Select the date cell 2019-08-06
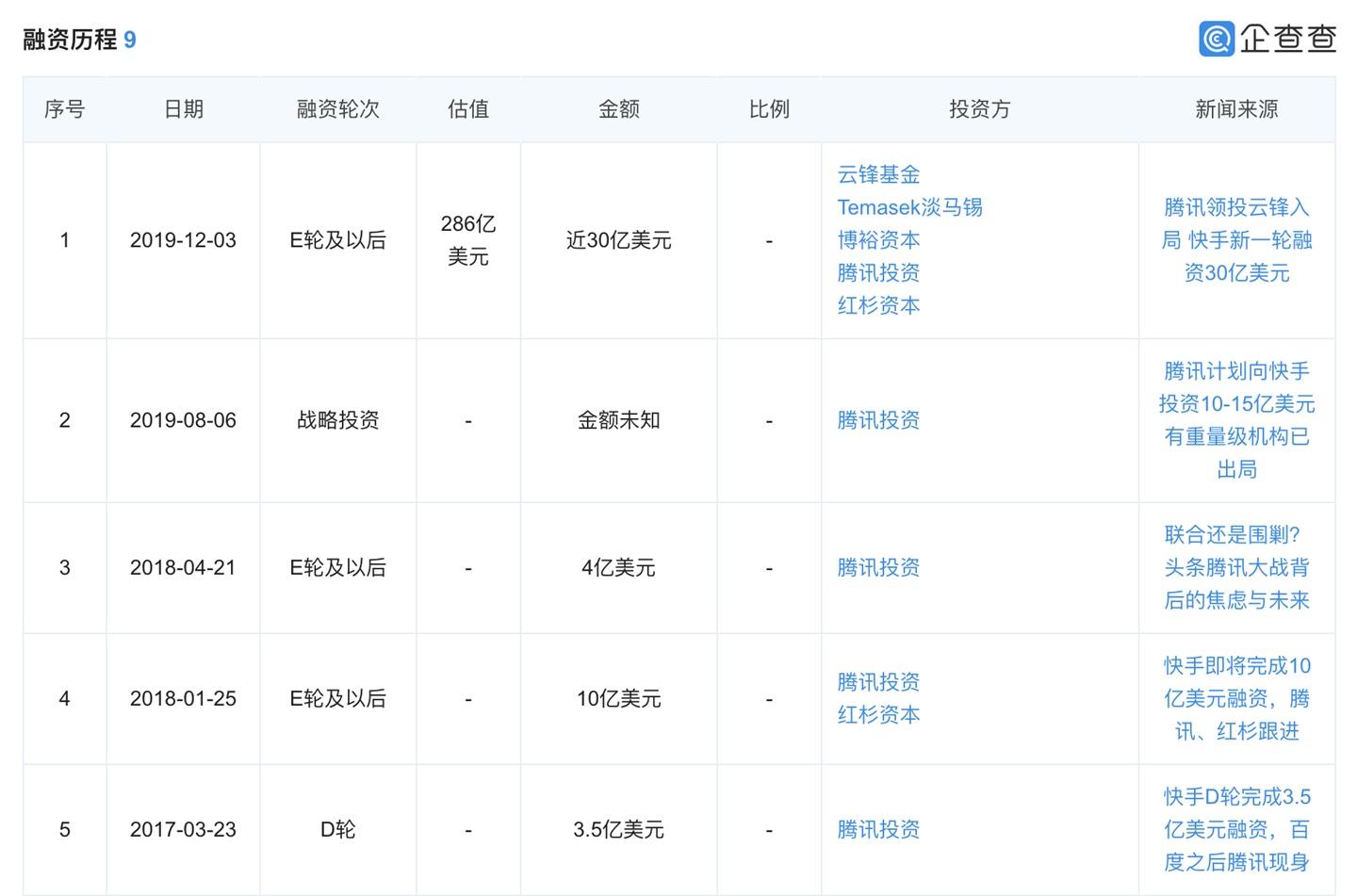1357x896 pixels. click(183, 420)
